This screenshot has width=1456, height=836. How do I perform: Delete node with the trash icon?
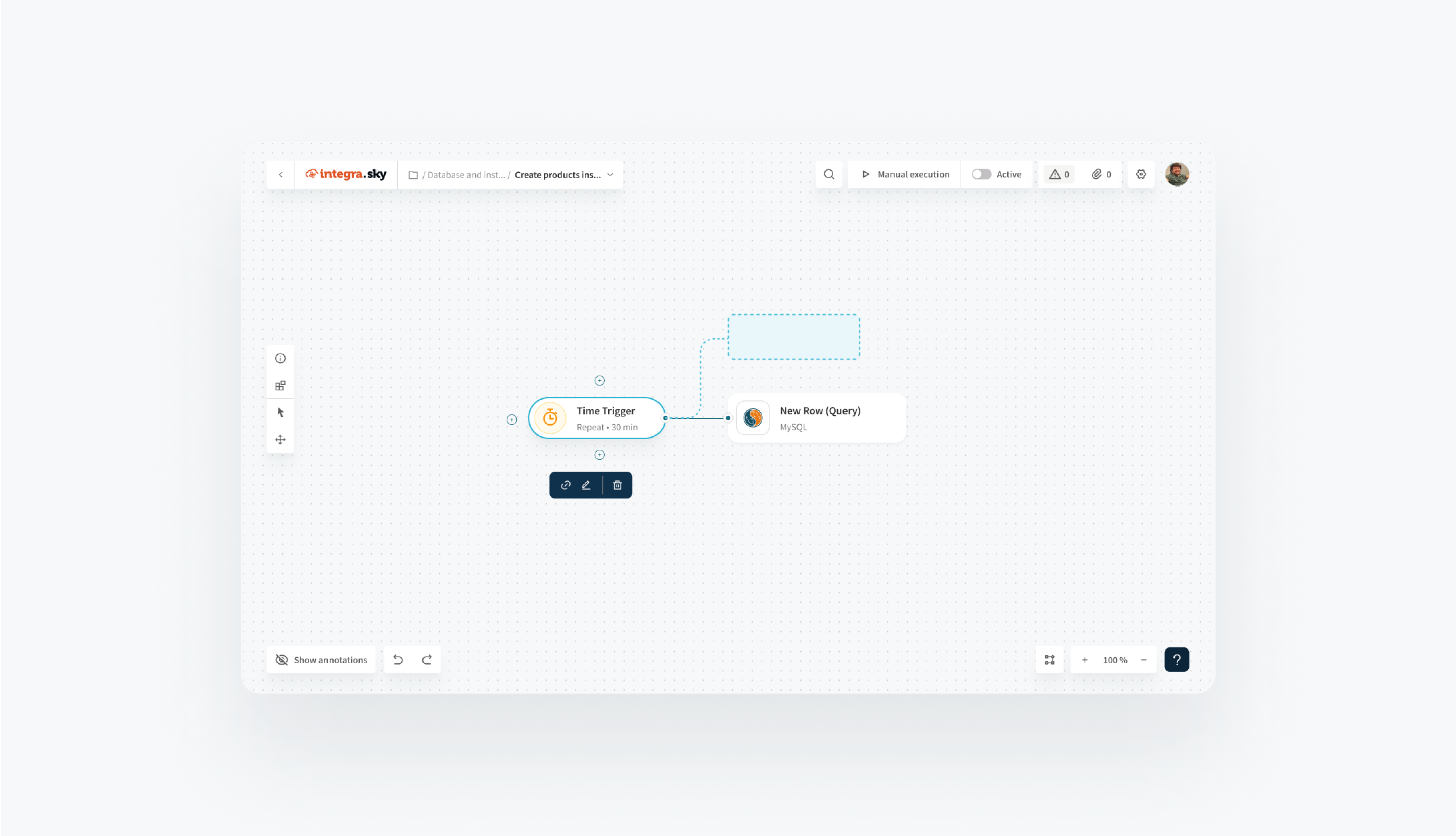point(617,485)
